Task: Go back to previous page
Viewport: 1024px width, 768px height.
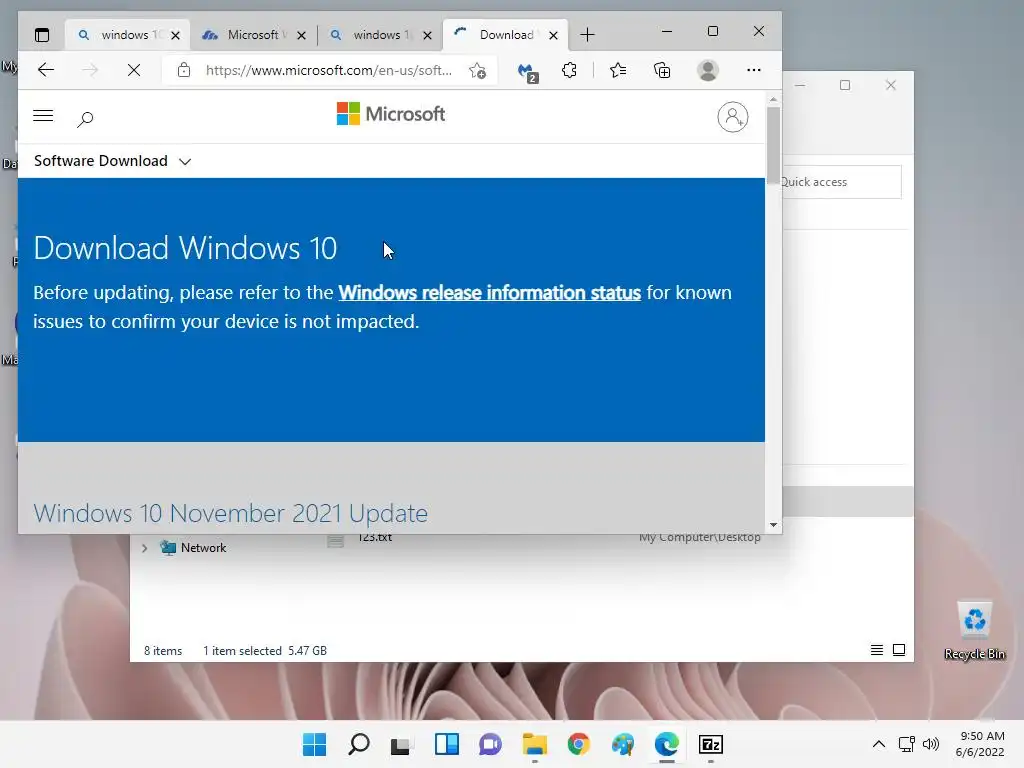Action: 46,70
